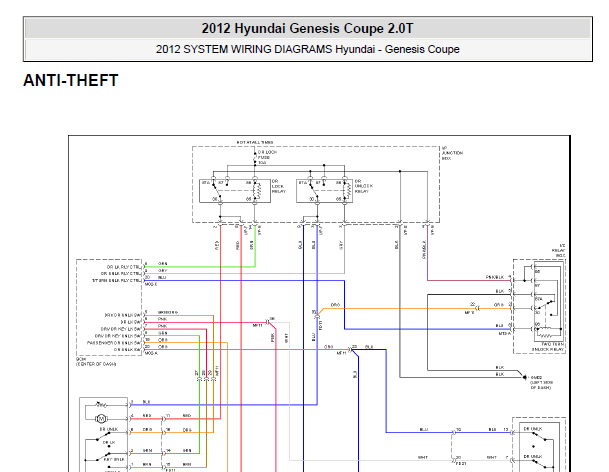Click the "DR UNLK RLY CTRL" pin label
This screenshot has height=472, width=609.
click(121, 273)
